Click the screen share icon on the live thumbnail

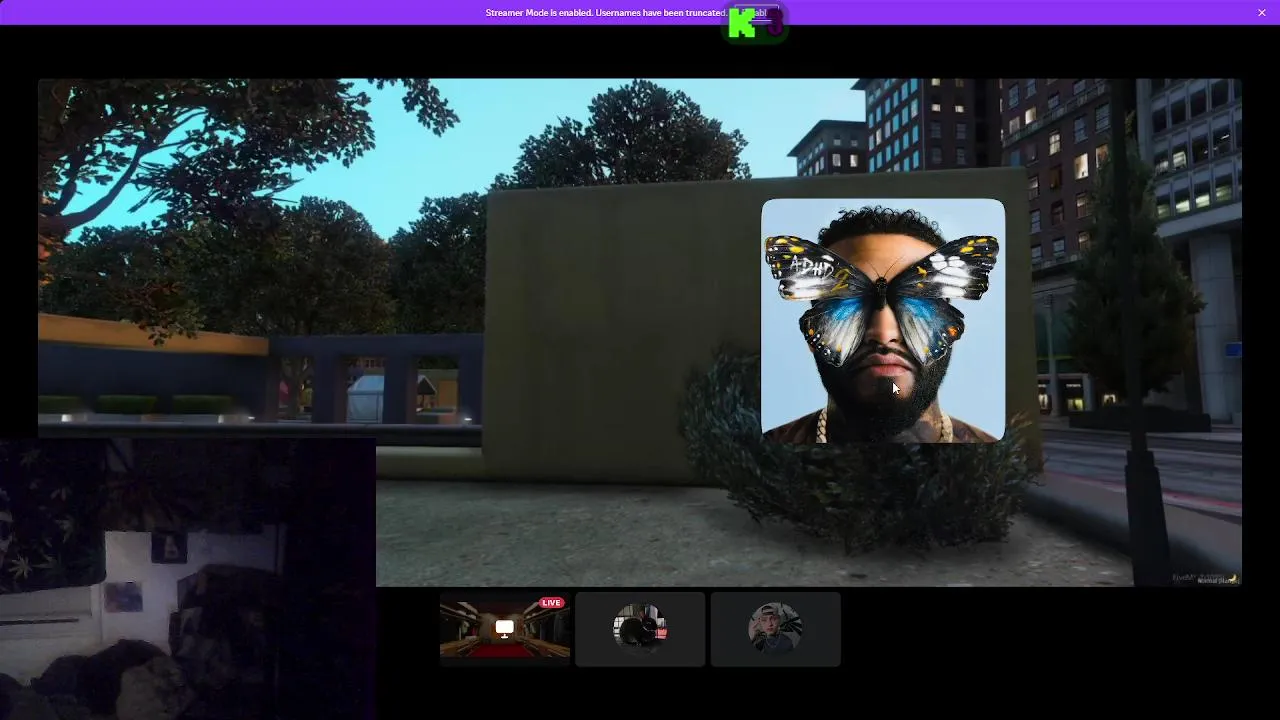coord(505,628)
